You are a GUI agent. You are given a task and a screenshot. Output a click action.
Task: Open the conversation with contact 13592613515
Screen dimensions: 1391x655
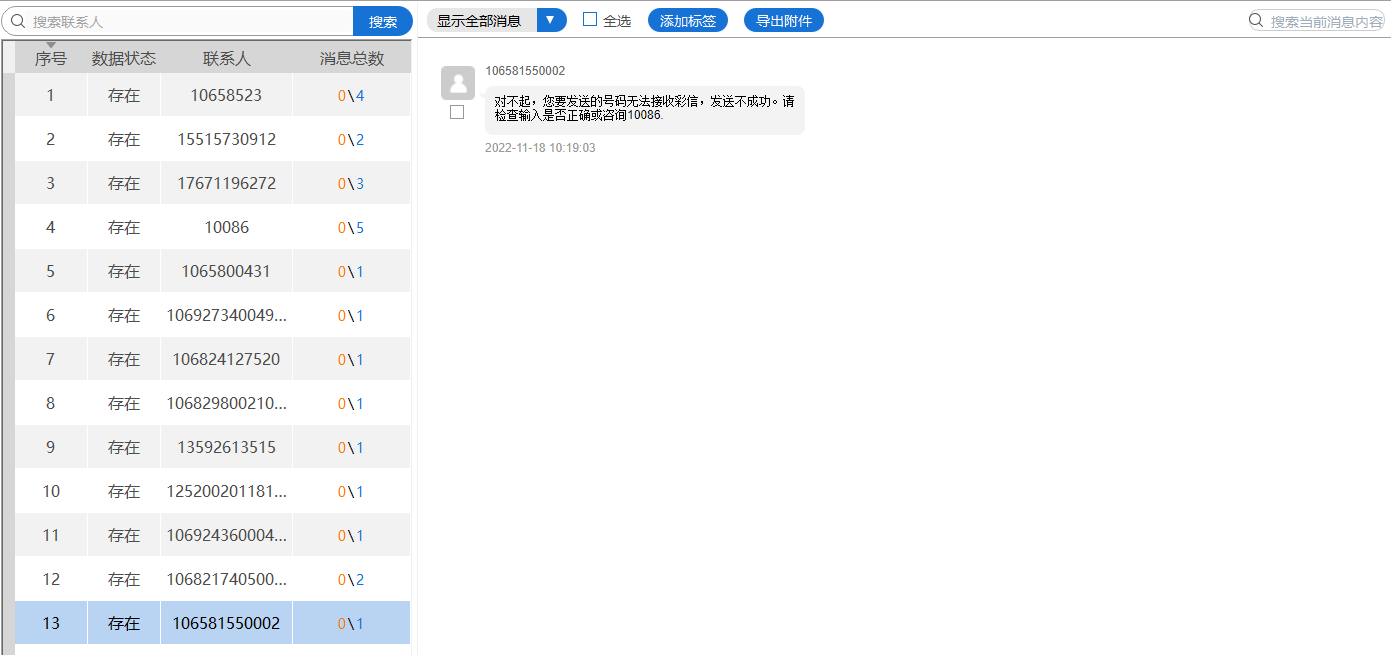coord(226,447)
